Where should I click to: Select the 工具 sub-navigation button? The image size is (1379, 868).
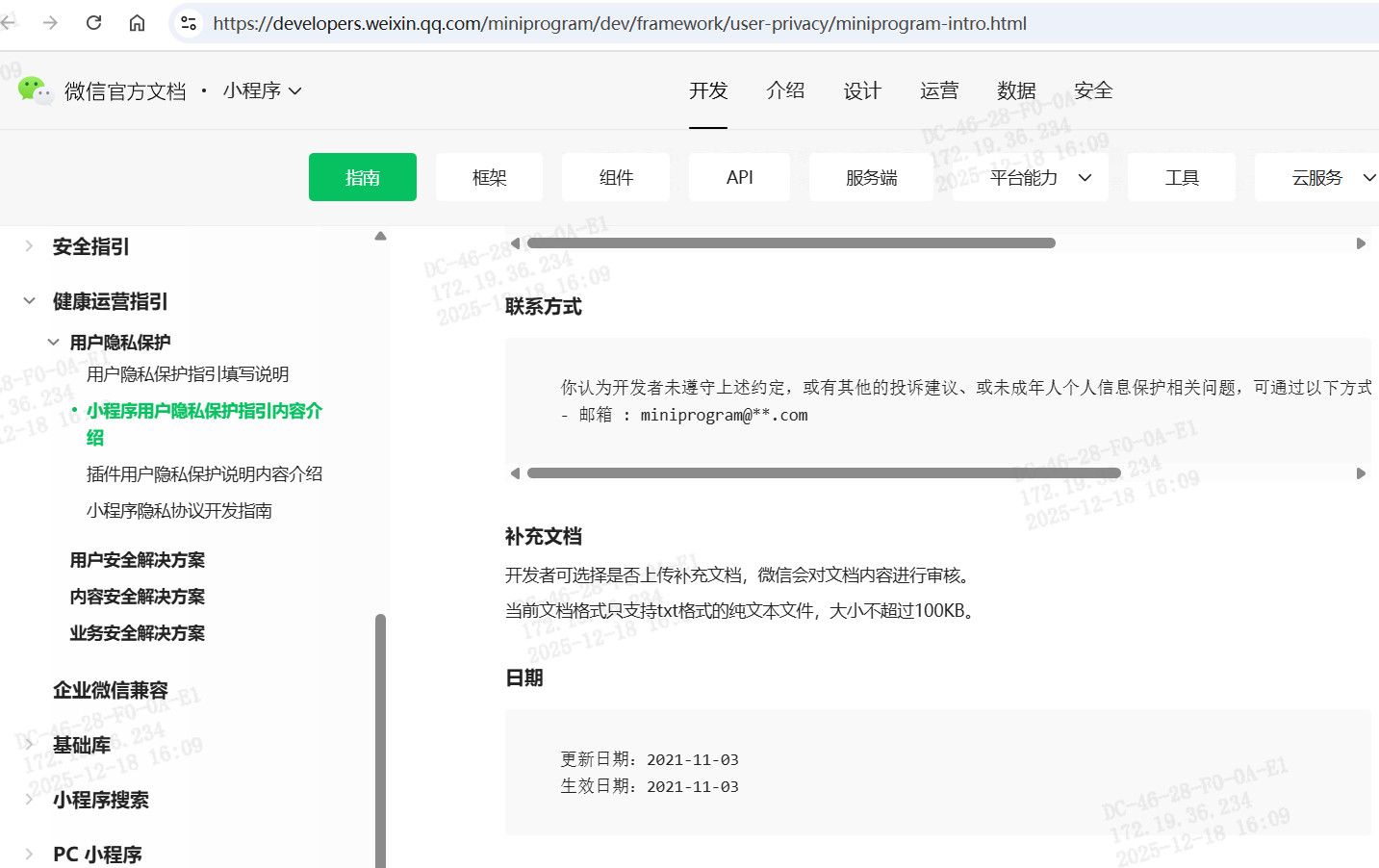1182,177
